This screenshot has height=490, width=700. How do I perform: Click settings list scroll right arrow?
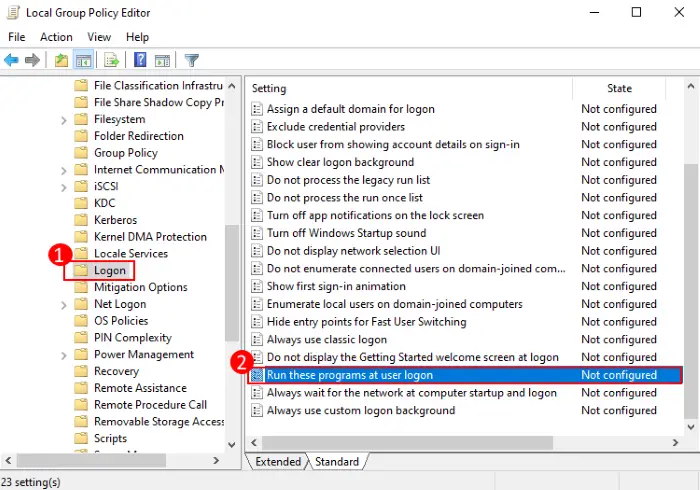(675, 443)
